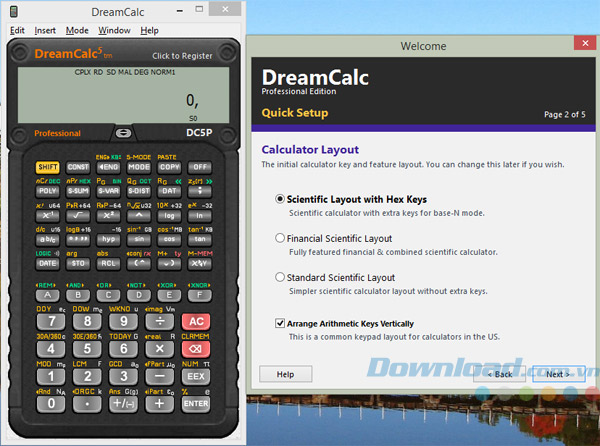Click the decimal point key

[87, 404]
